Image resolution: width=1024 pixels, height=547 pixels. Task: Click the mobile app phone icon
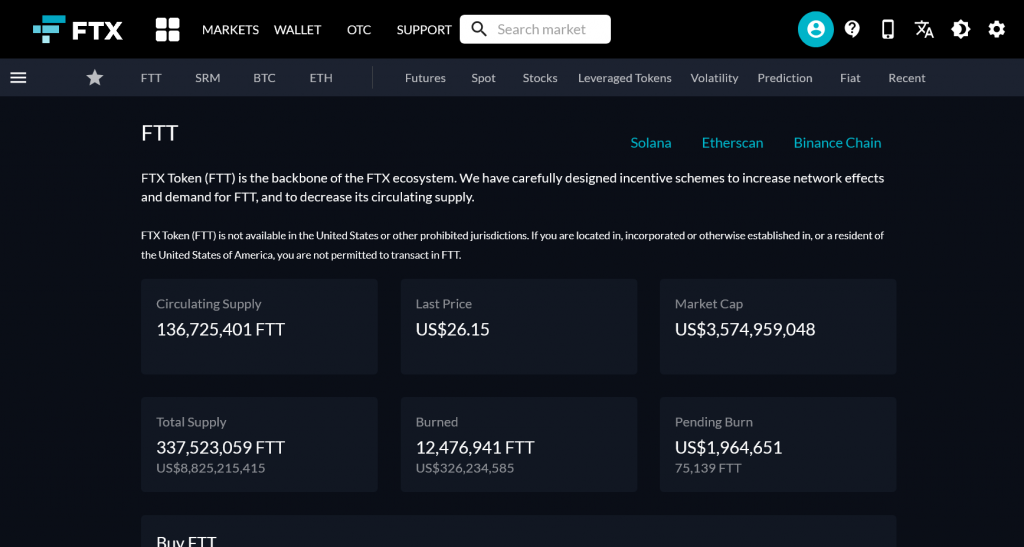888,29
